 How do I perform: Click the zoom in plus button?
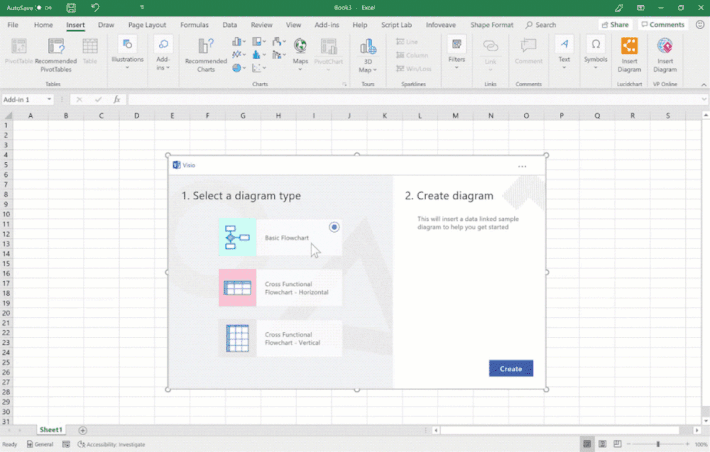click(687, 444)
